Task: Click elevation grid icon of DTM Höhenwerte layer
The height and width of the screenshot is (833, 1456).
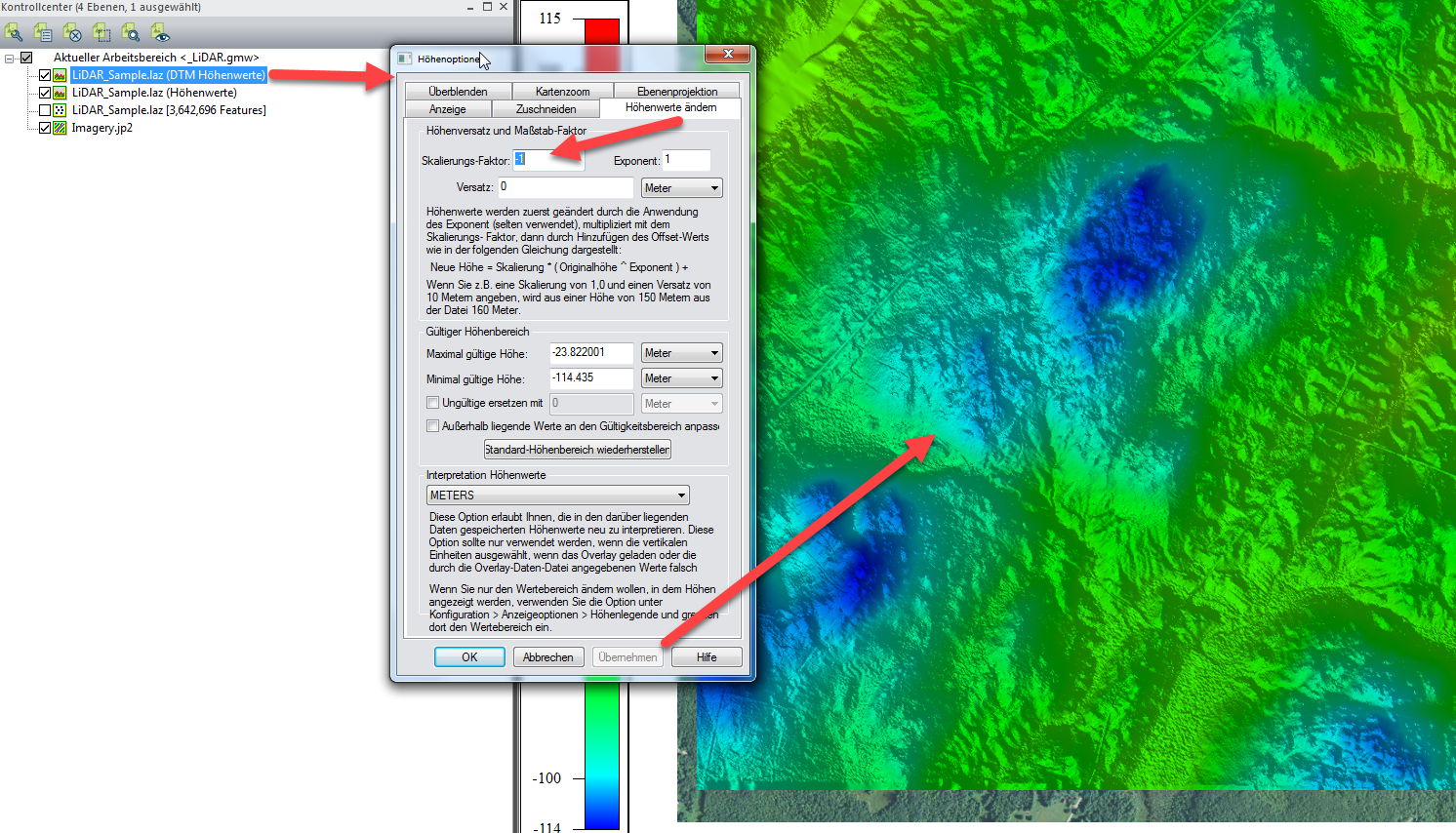Action: click(60, 75)
